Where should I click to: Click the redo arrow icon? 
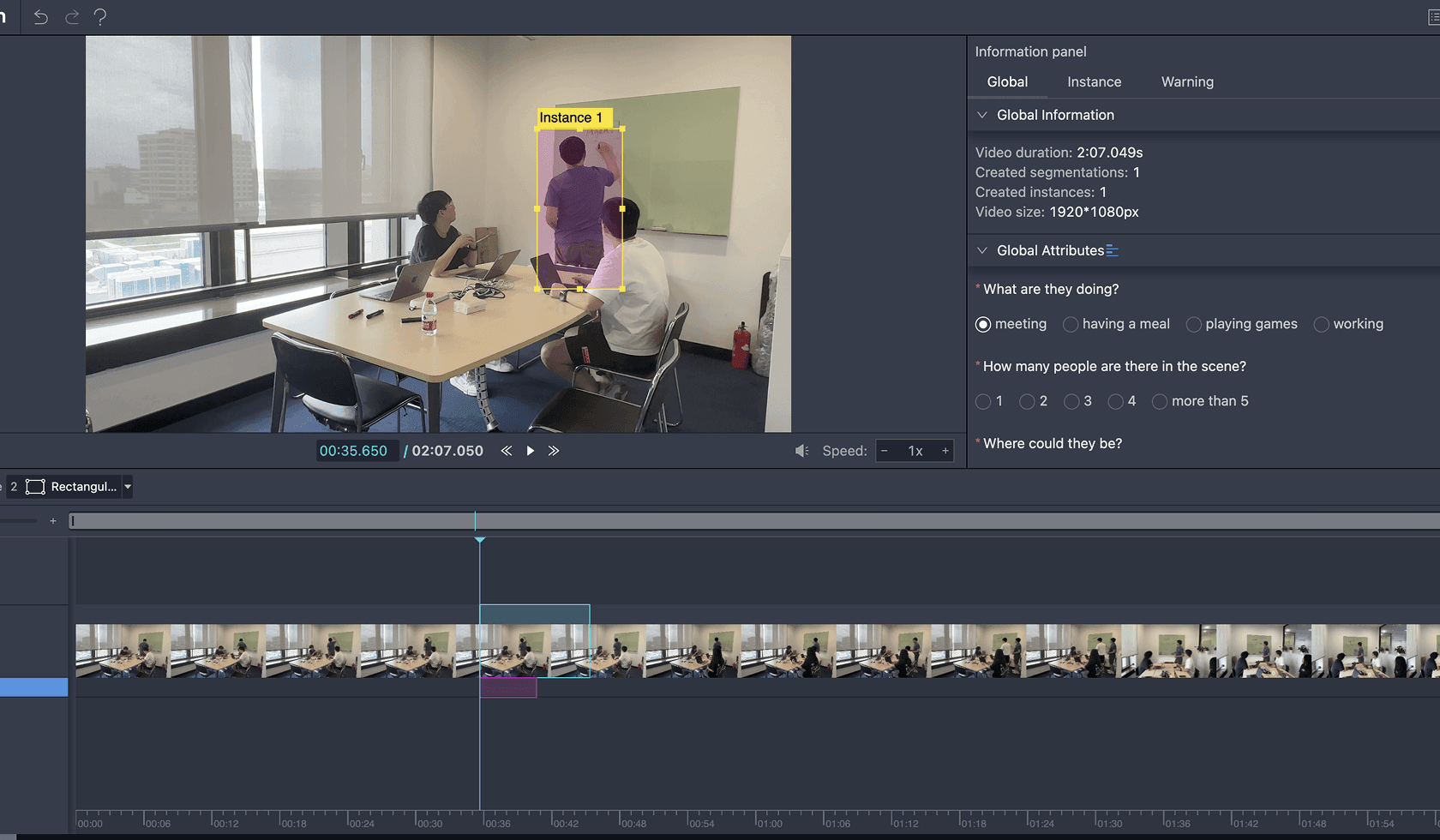click(72, 17)
